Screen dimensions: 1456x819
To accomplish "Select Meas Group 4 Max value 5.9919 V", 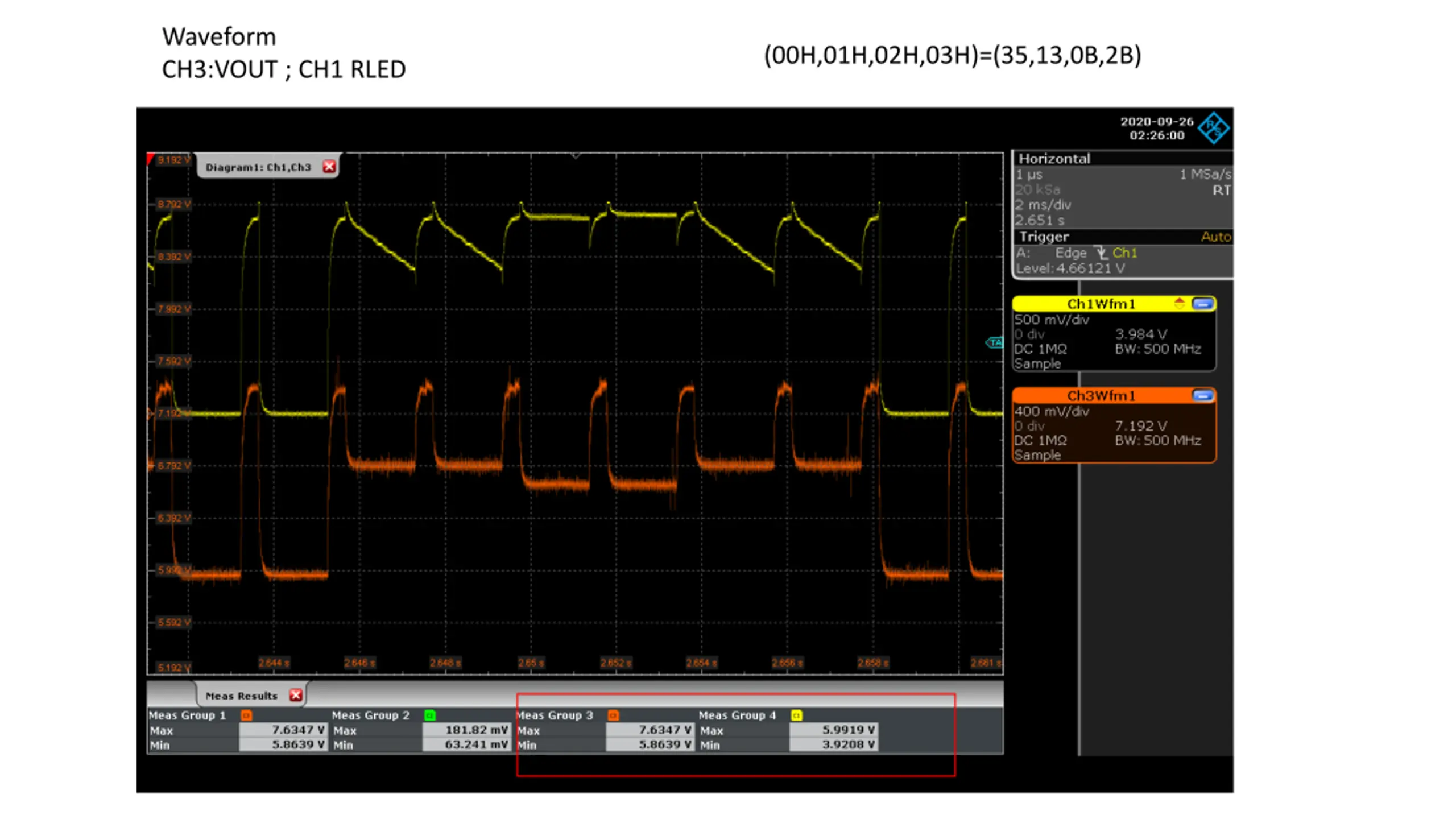I will pyautogui.click(x=834, y=730).
